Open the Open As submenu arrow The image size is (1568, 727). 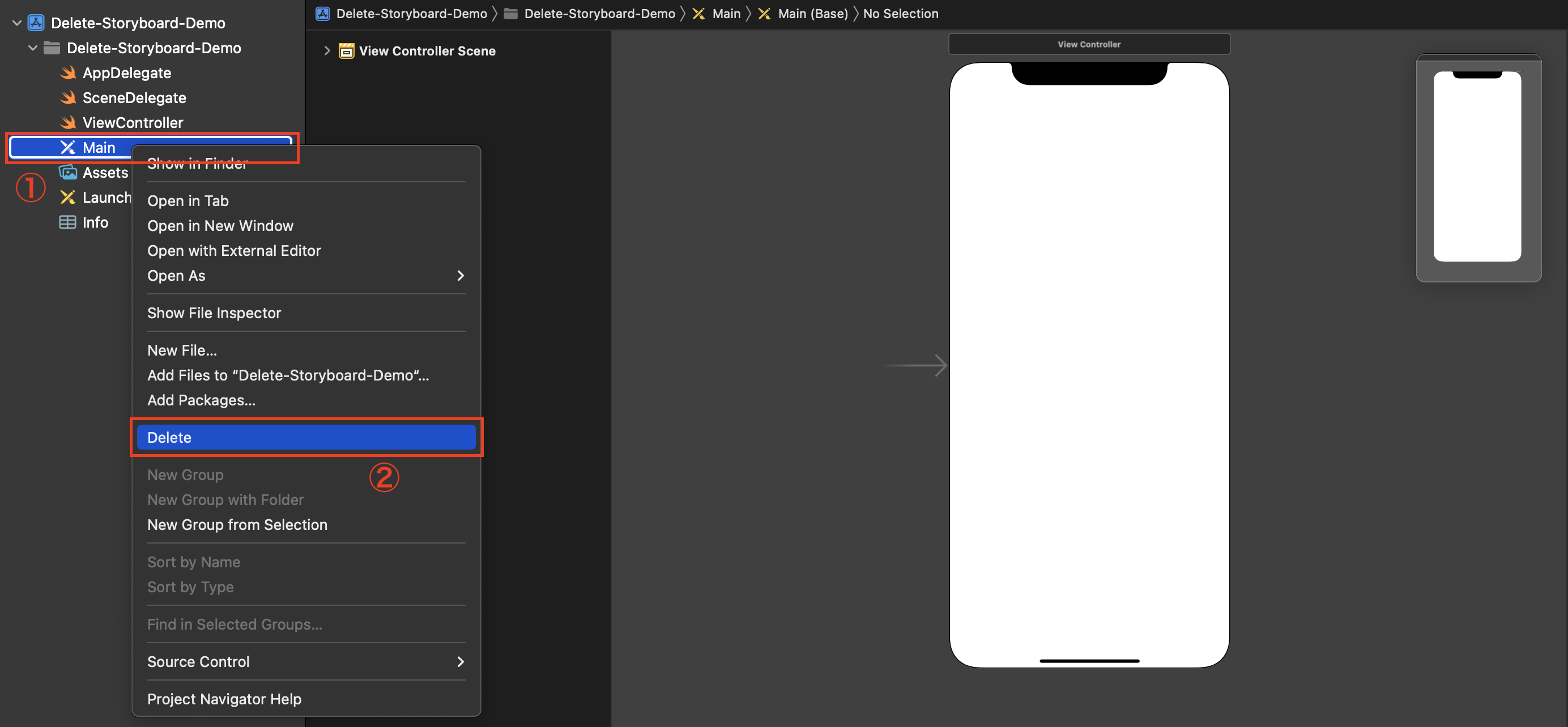click(461, 276)
